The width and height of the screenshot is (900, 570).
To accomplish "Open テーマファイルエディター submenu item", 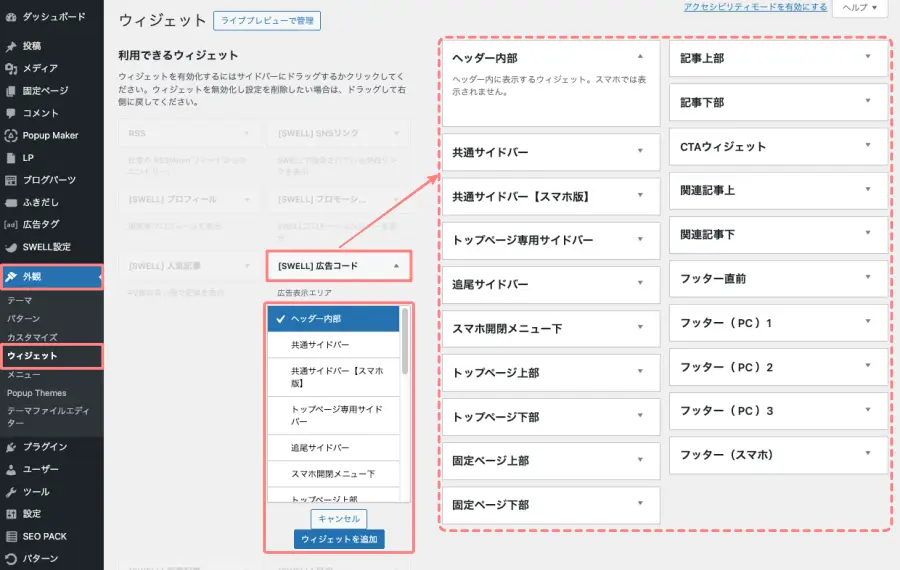I will [48, 417].
